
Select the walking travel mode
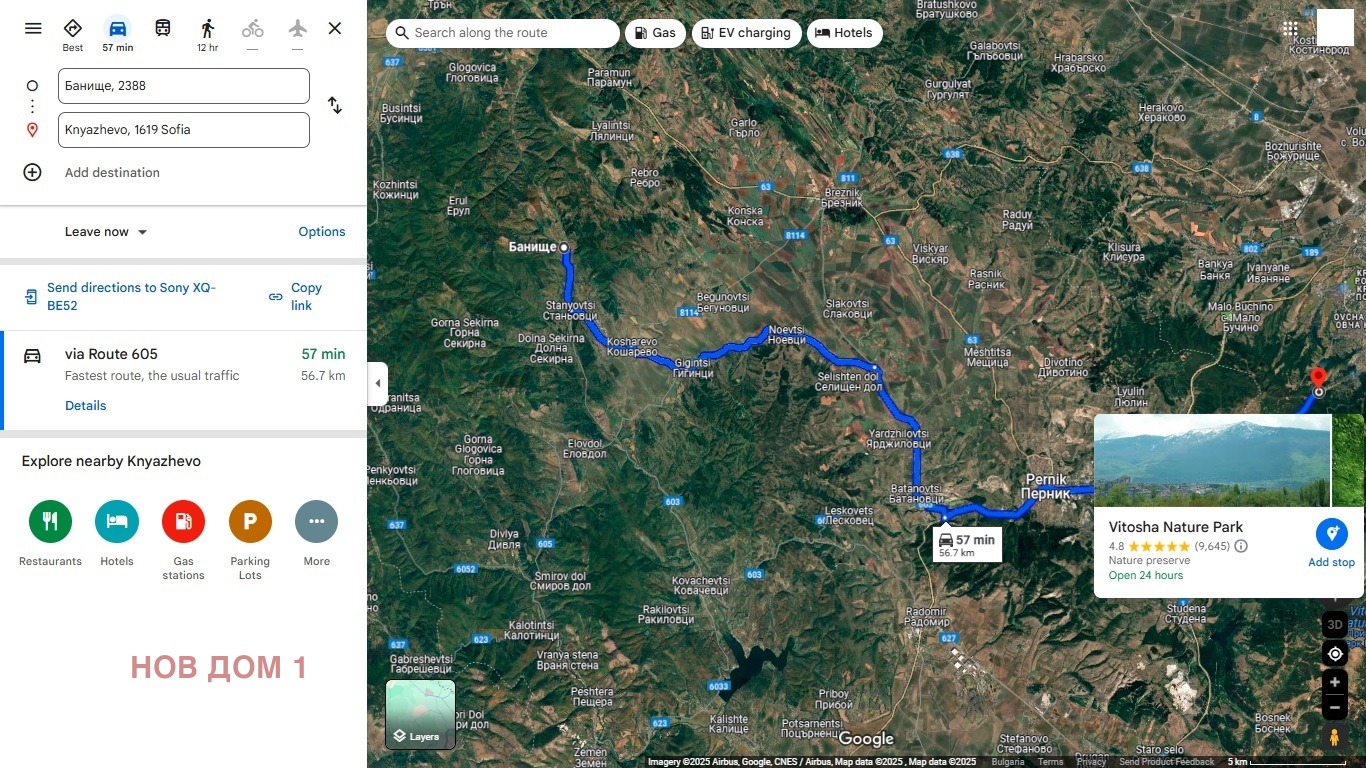tap(207, 29)
